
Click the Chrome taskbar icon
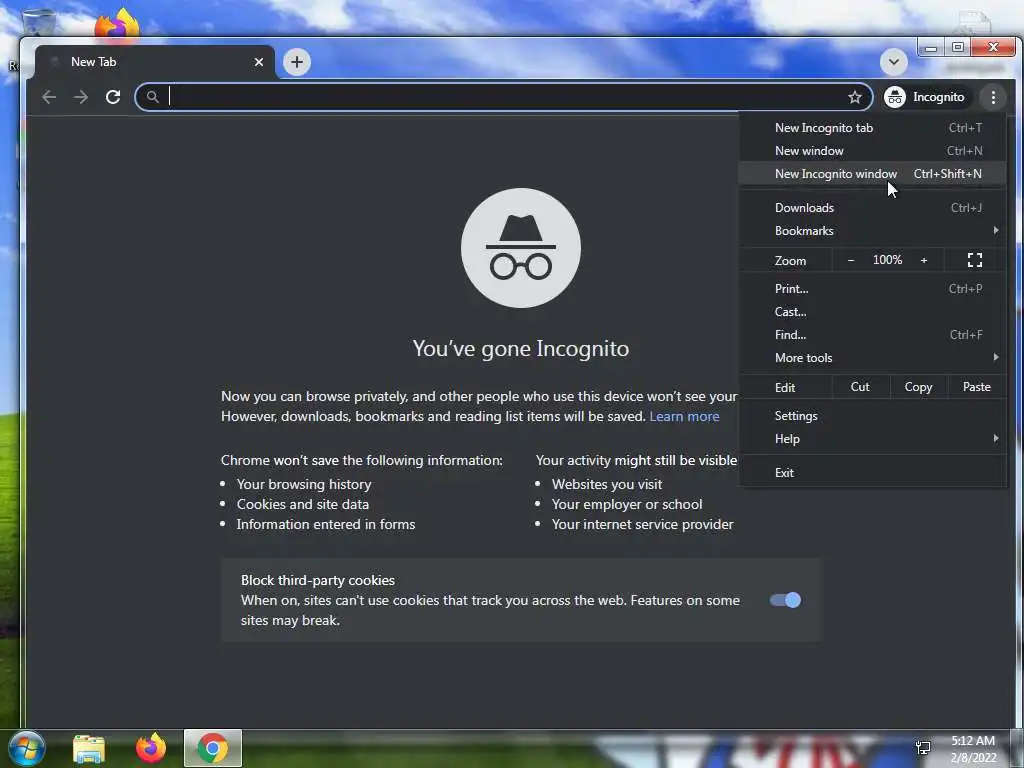point(213,748)
